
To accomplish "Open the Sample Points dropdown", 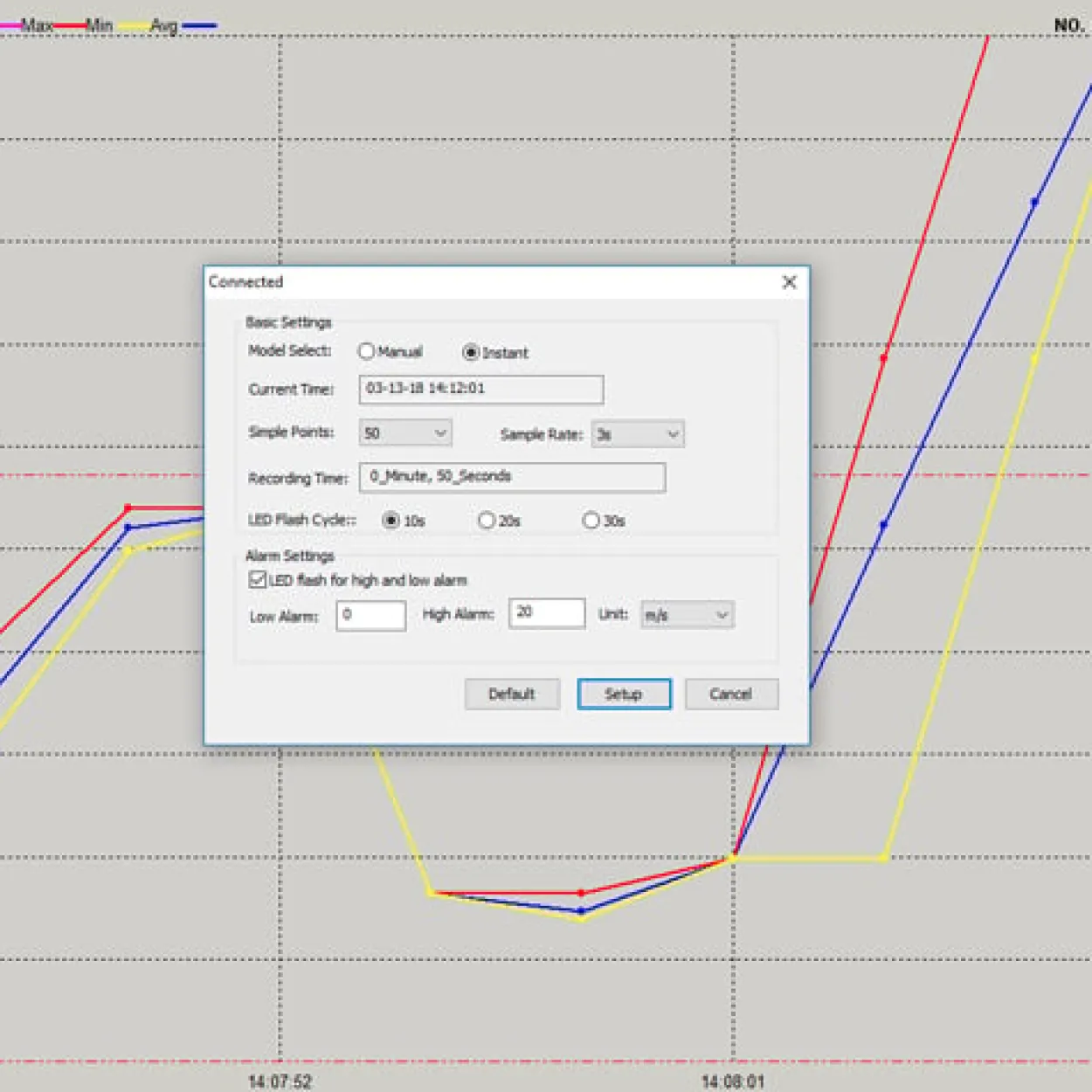I will pyautogui.click(x=405, y=432).
